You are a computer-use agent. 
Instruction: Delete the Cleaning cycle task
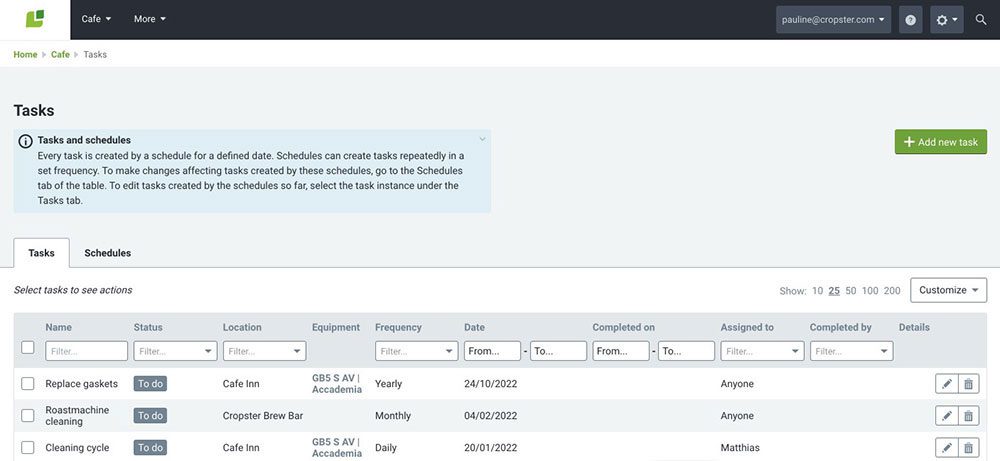coord(968,448)
